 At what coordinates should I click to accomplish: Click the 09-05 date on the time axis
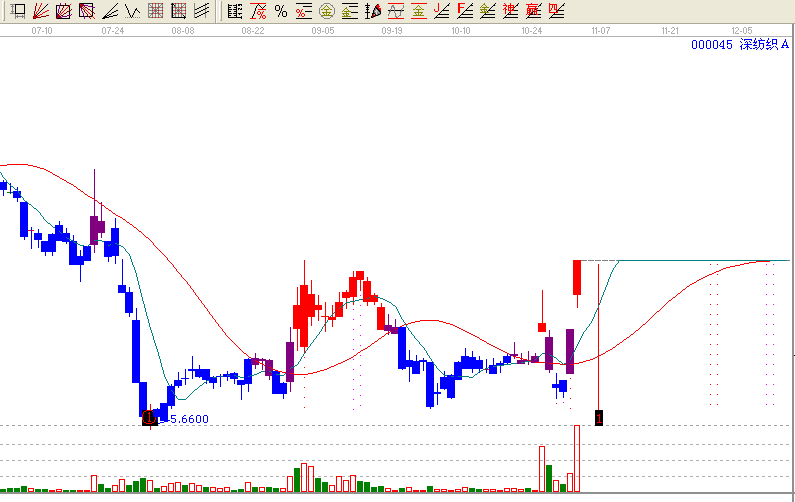322,31
